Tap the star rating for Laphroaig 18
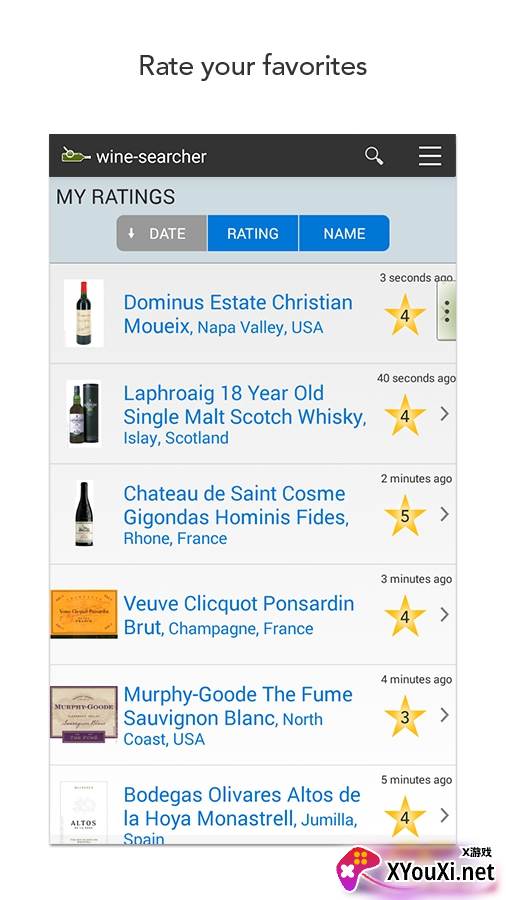 point(405,415)
